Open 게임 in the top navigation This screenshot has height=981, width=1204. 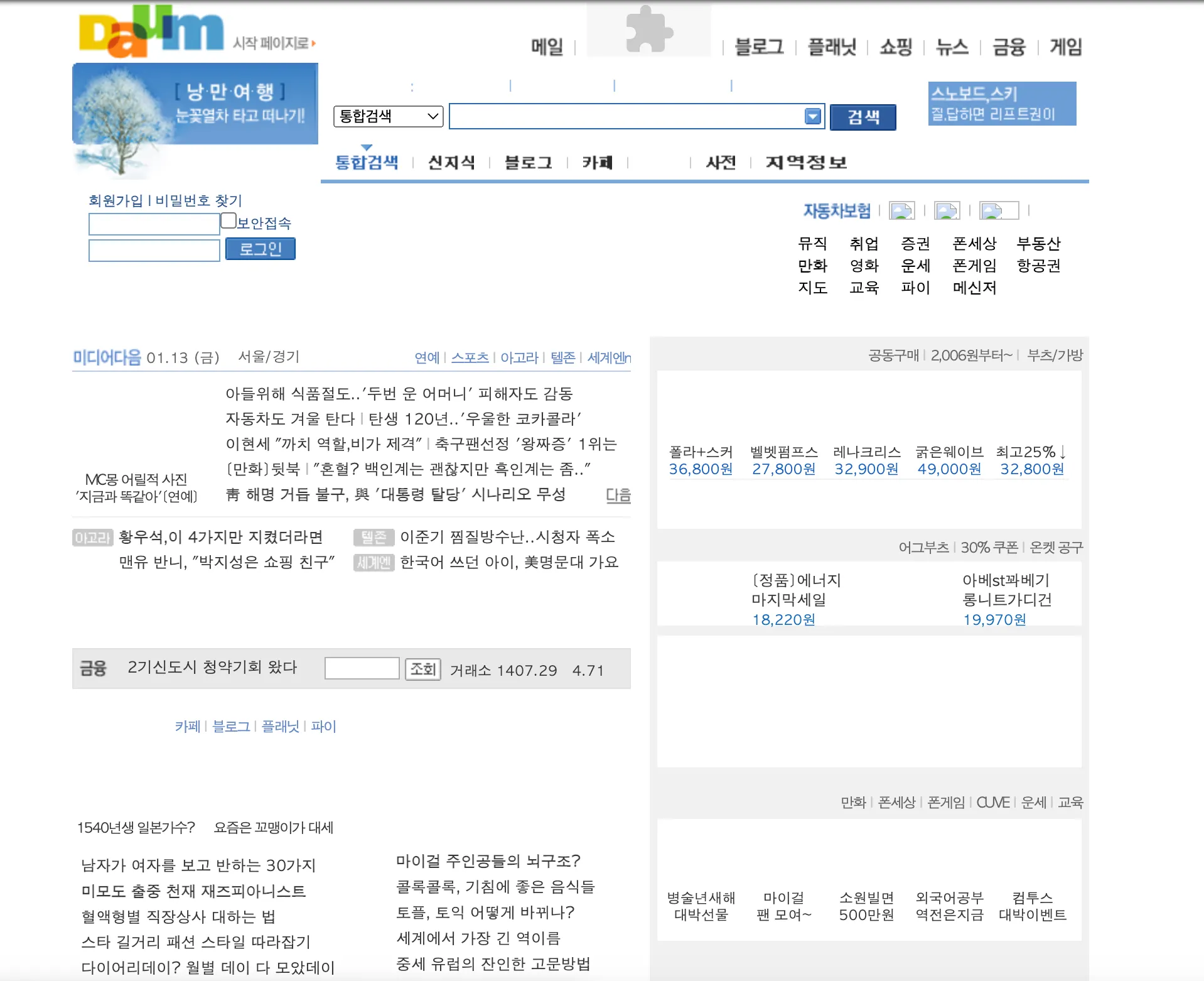(x=1066, y=46)
